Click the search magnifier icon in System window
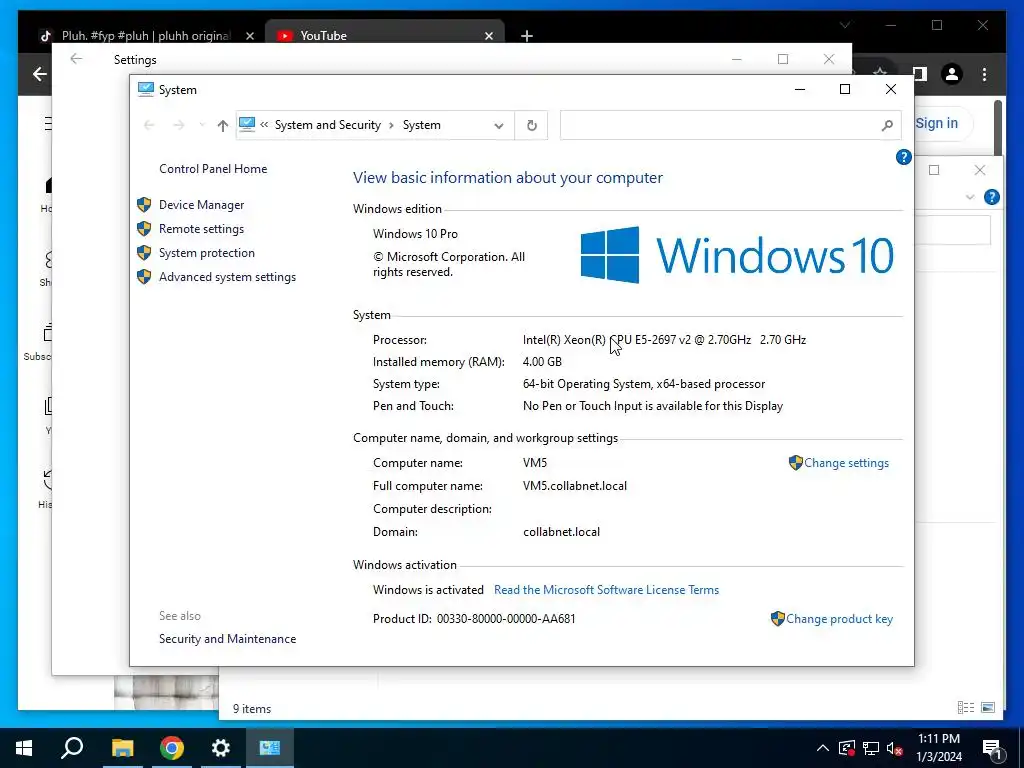Screen dimensions: 1024x768 point(887,125)
